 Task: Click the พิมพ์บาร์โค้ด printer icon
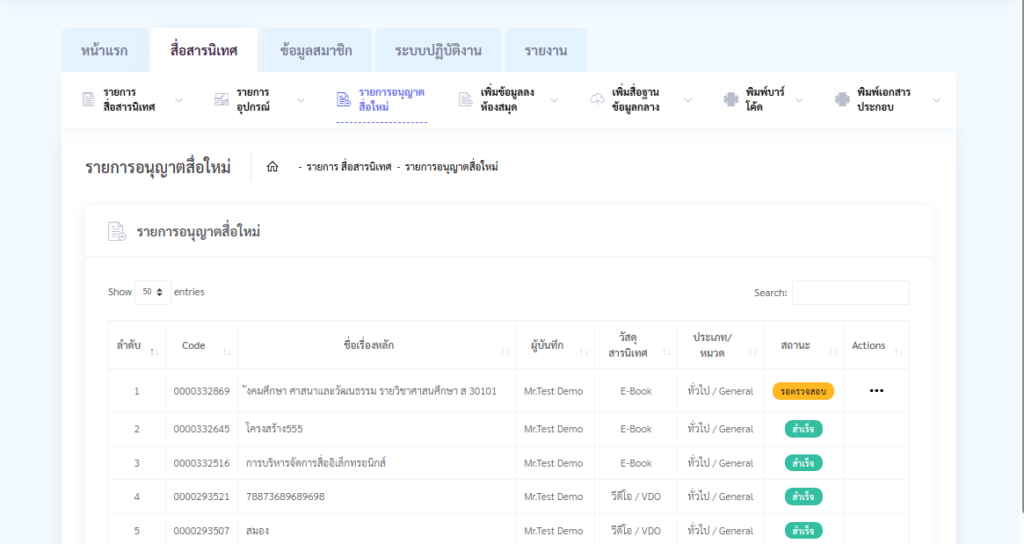(x=731, y=100)
